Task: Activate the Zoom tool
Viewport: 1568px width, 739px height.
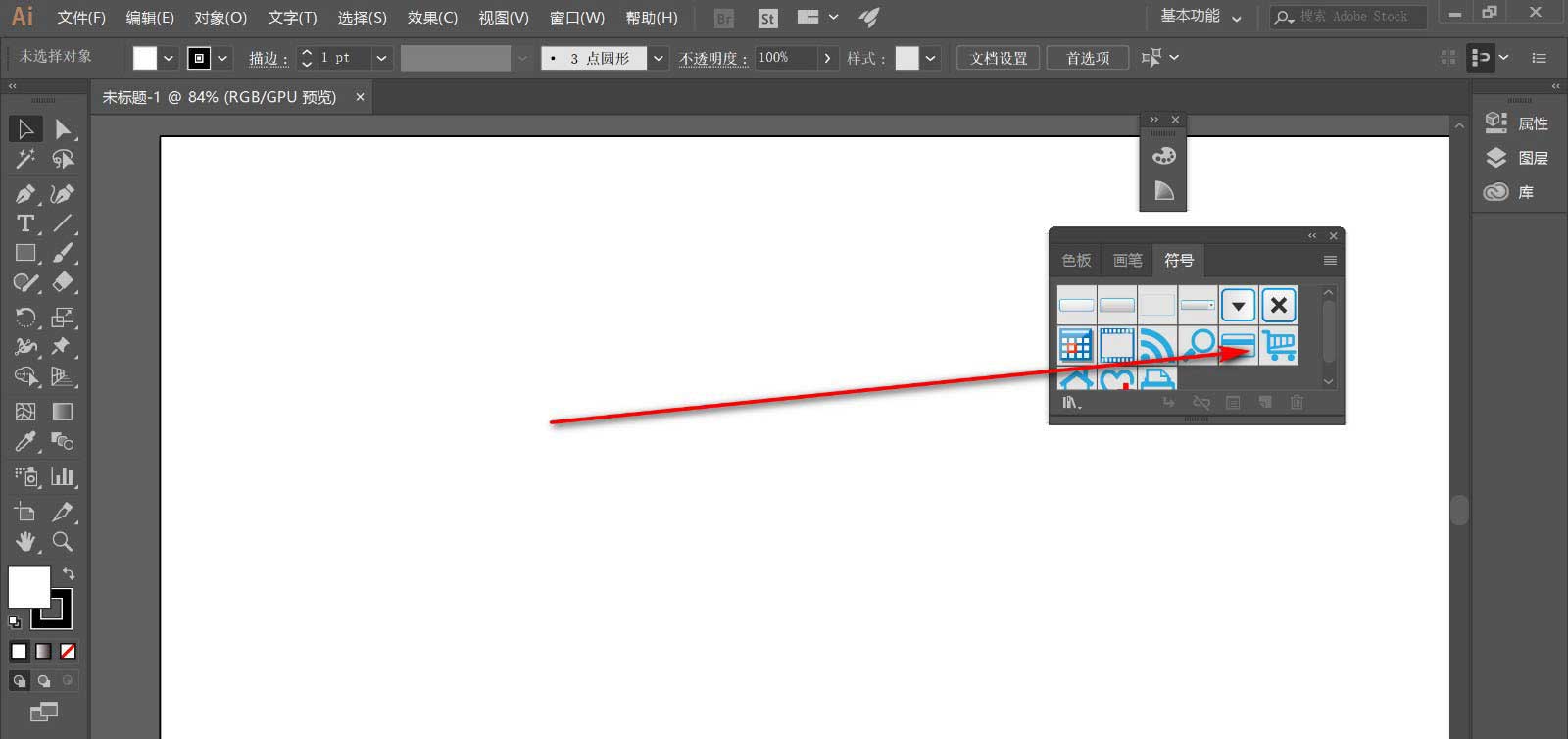Action: pos(63,541)
